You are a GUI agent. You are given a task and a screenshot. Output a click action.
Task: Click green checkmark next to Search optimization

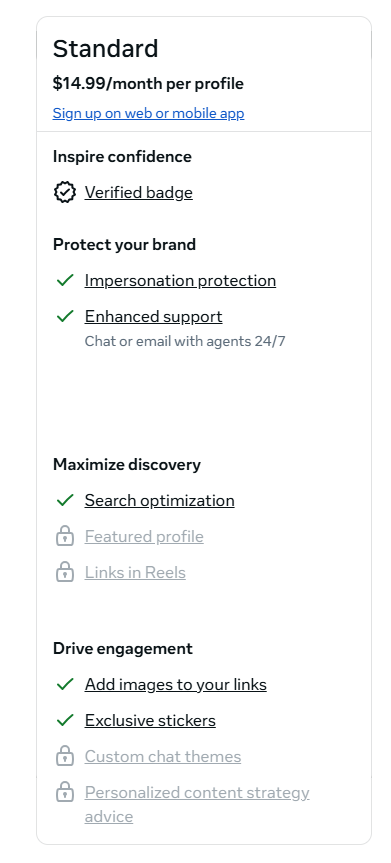[x=65, y=500]
